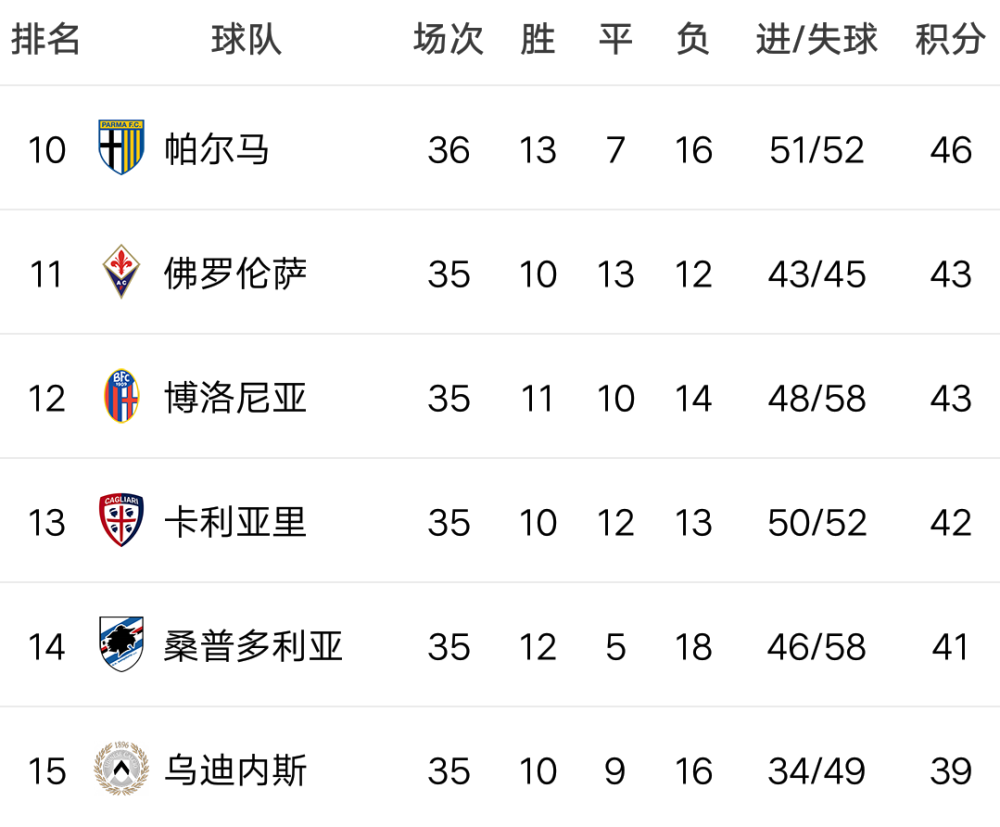Open team page for 佛罗伦萨

235,274
